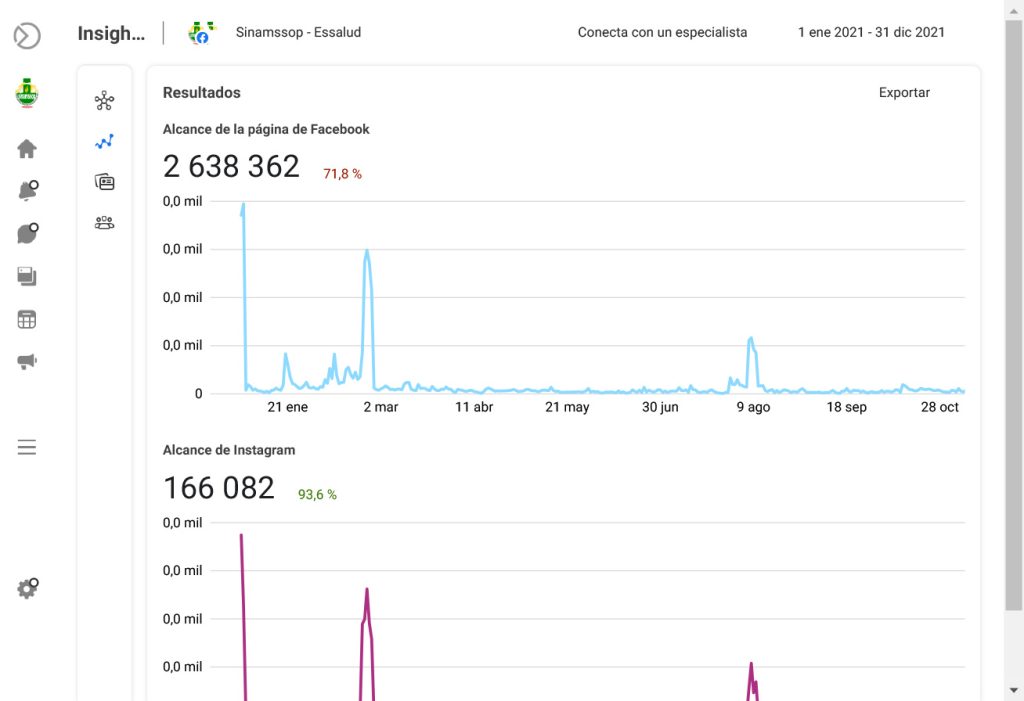
Task: Select the Audience people tab icon
Action: 105,223
